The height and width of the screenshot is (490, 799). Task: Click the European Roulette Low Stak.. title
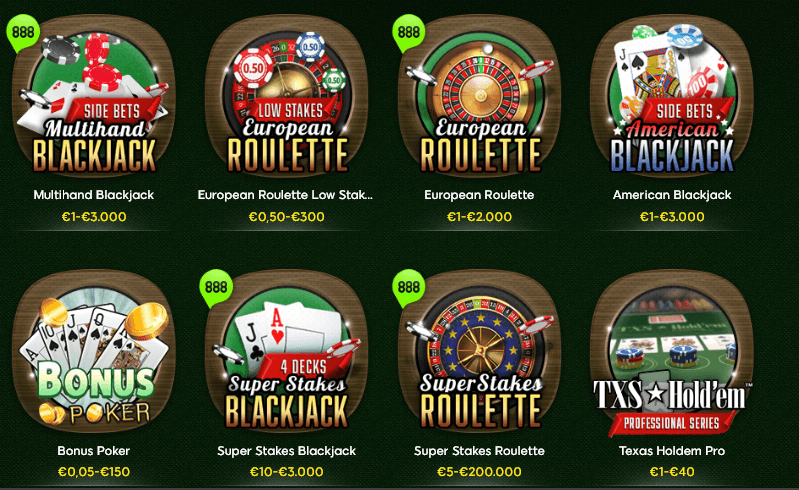click(x=285, y=195)
